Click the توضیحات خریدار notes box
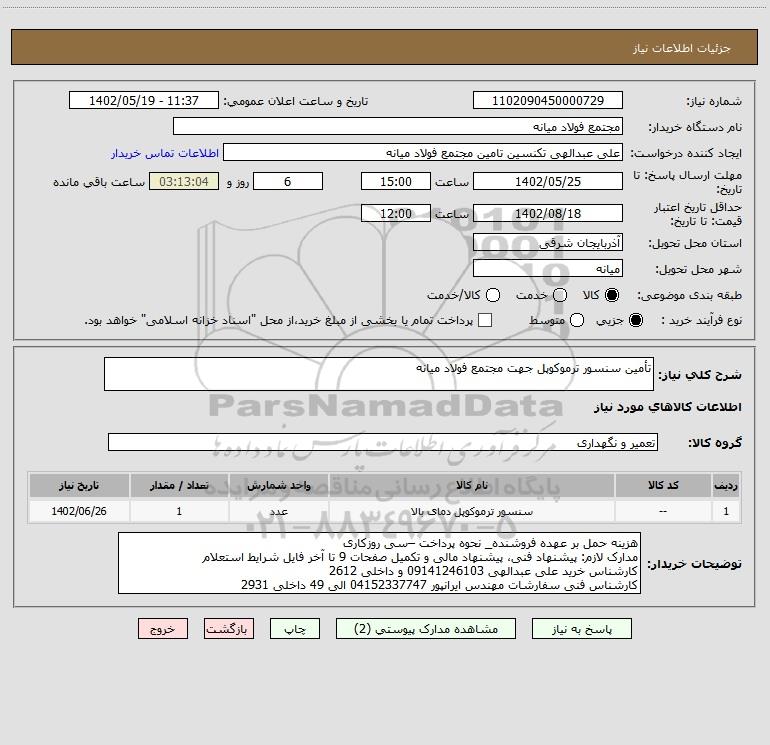This screenshot has width=770, height=745. [x=379, y=563]
